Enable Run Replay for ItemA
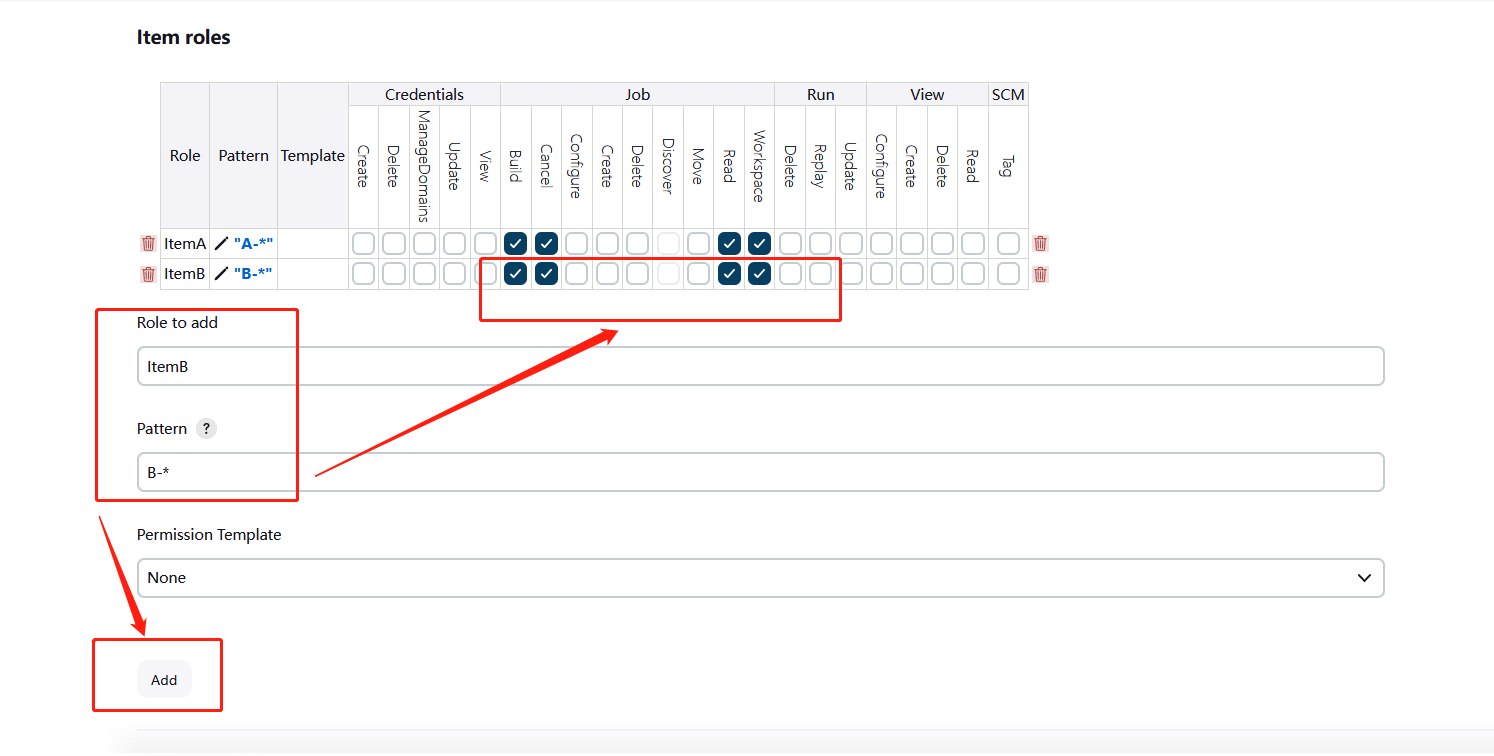The height and width of the screenshot is (756, 1494). click(820, 243)
